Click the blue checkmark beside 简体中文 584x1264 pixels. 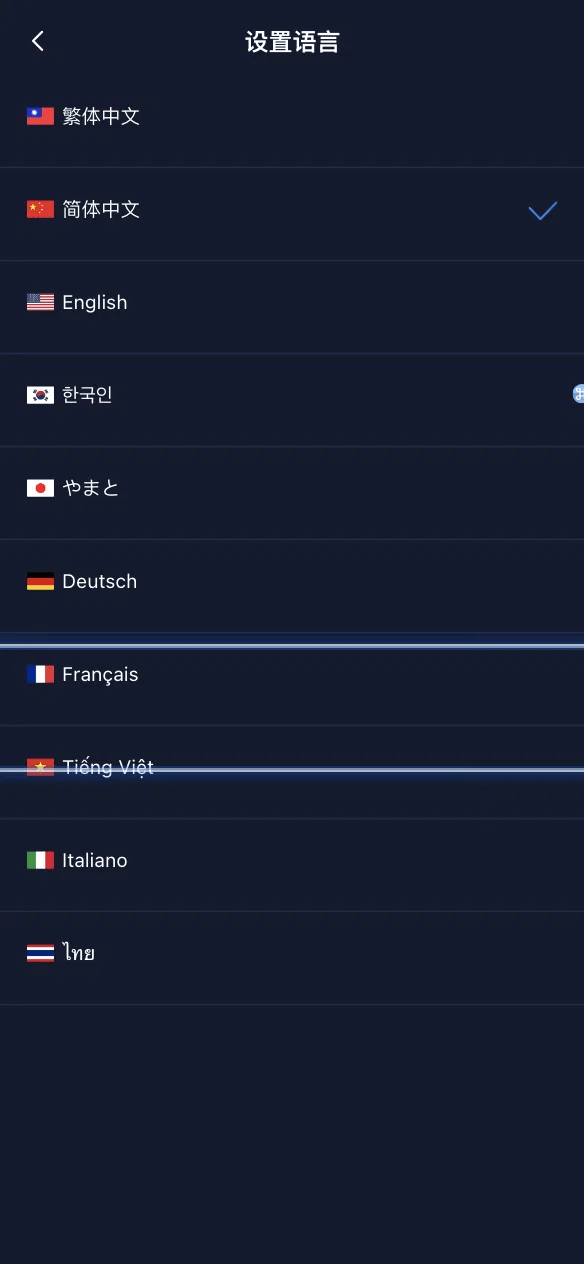[x=542, y=210]
